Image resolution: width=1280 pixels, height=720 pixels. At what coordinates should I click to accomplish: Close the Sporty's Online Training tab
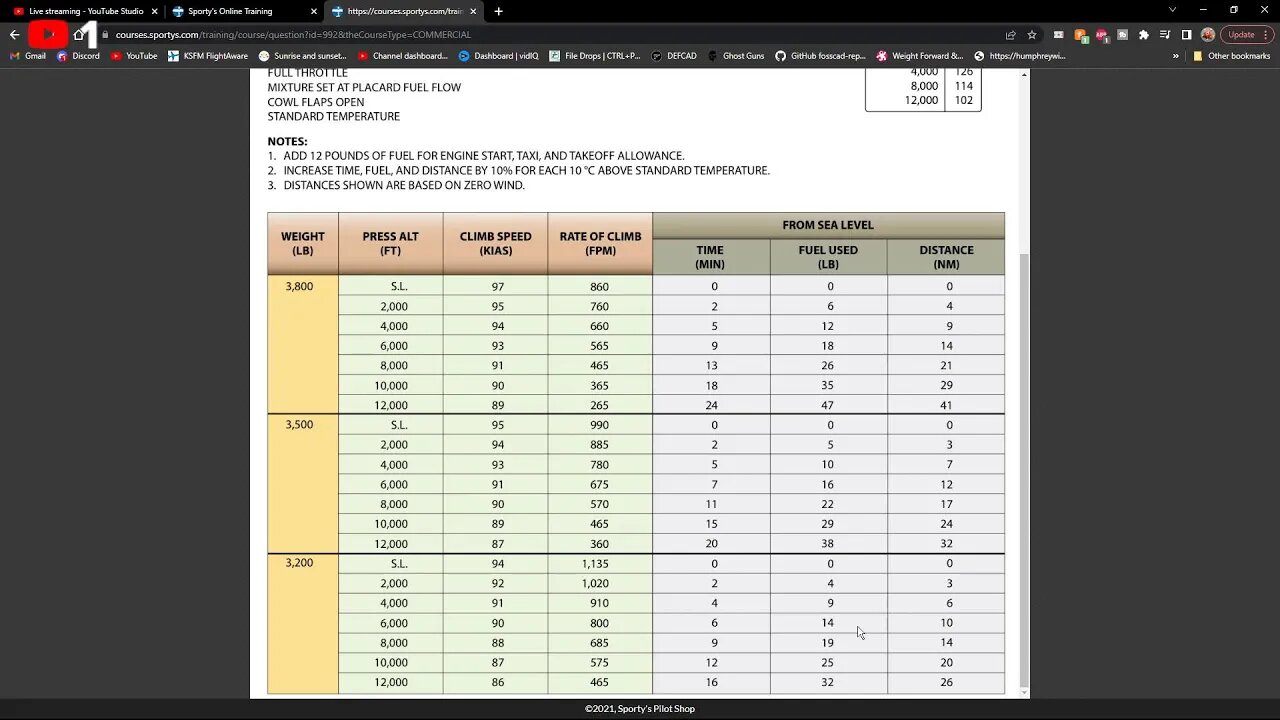[313, 11]
